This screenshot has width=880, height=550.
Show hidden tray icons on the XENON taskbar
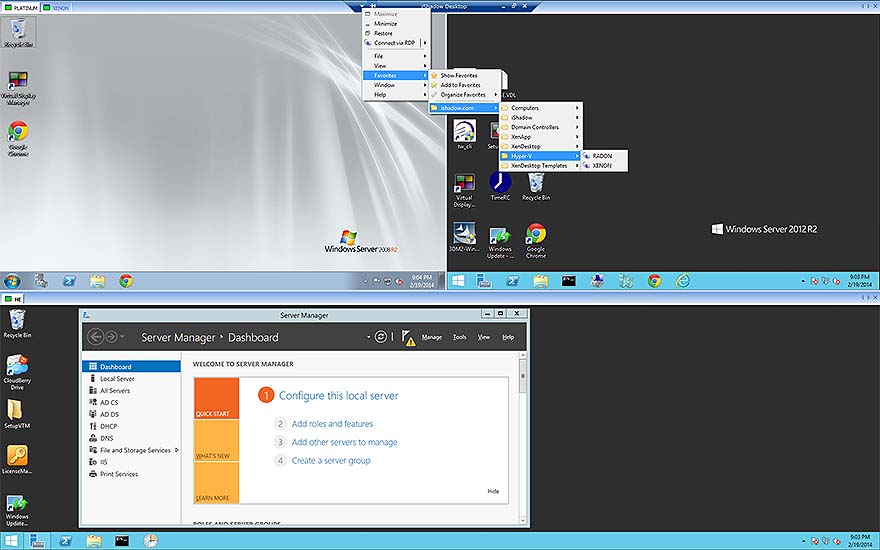(803, 281)
